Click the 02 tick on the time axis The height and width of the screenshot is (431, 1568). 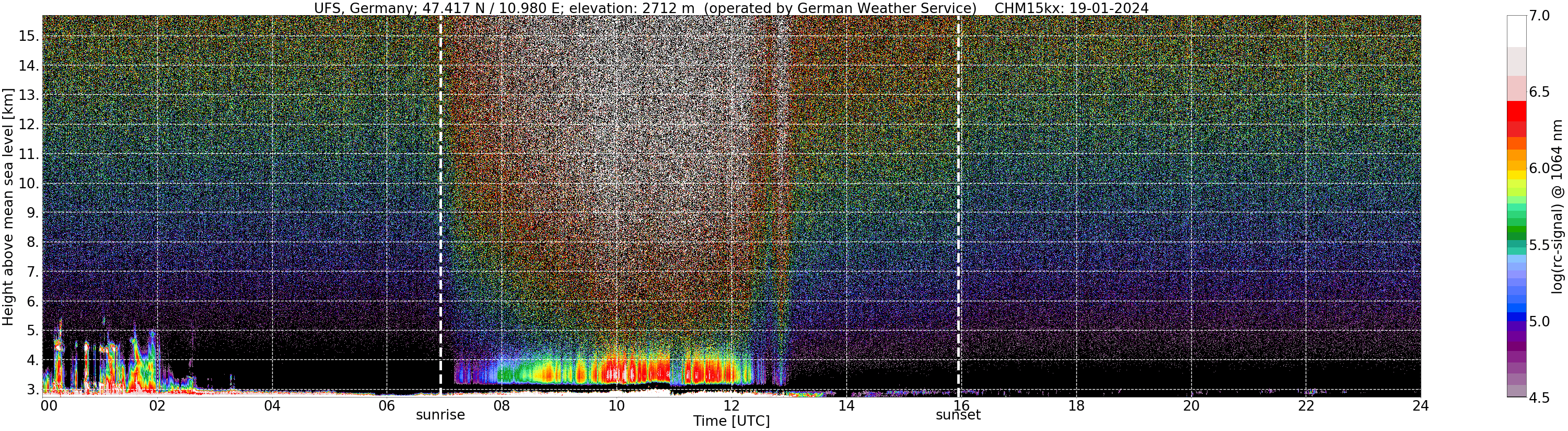click(x=157, y=405)
